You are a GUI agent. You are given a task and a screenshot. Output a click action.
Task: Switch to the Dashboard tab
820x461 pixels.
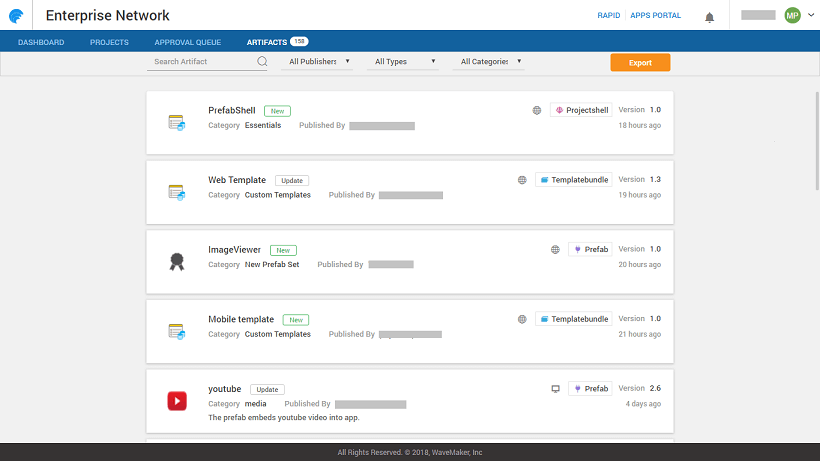(41, 42)
